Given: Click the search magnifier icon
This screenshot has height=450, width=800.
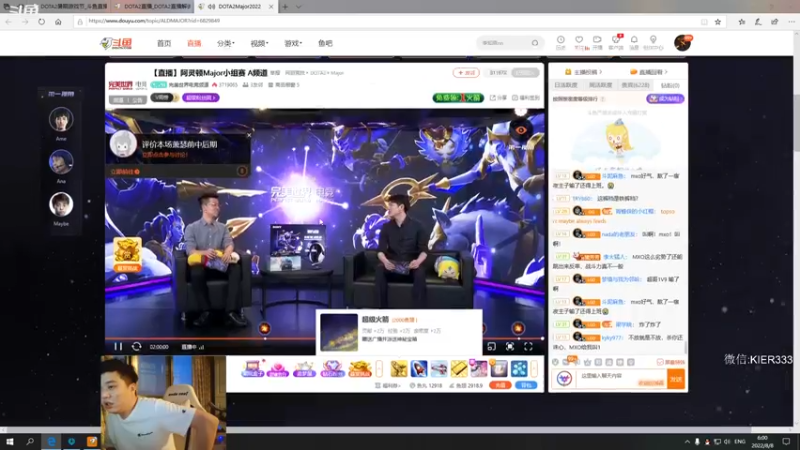Looking at the screenshot, I should click(535, 43).
